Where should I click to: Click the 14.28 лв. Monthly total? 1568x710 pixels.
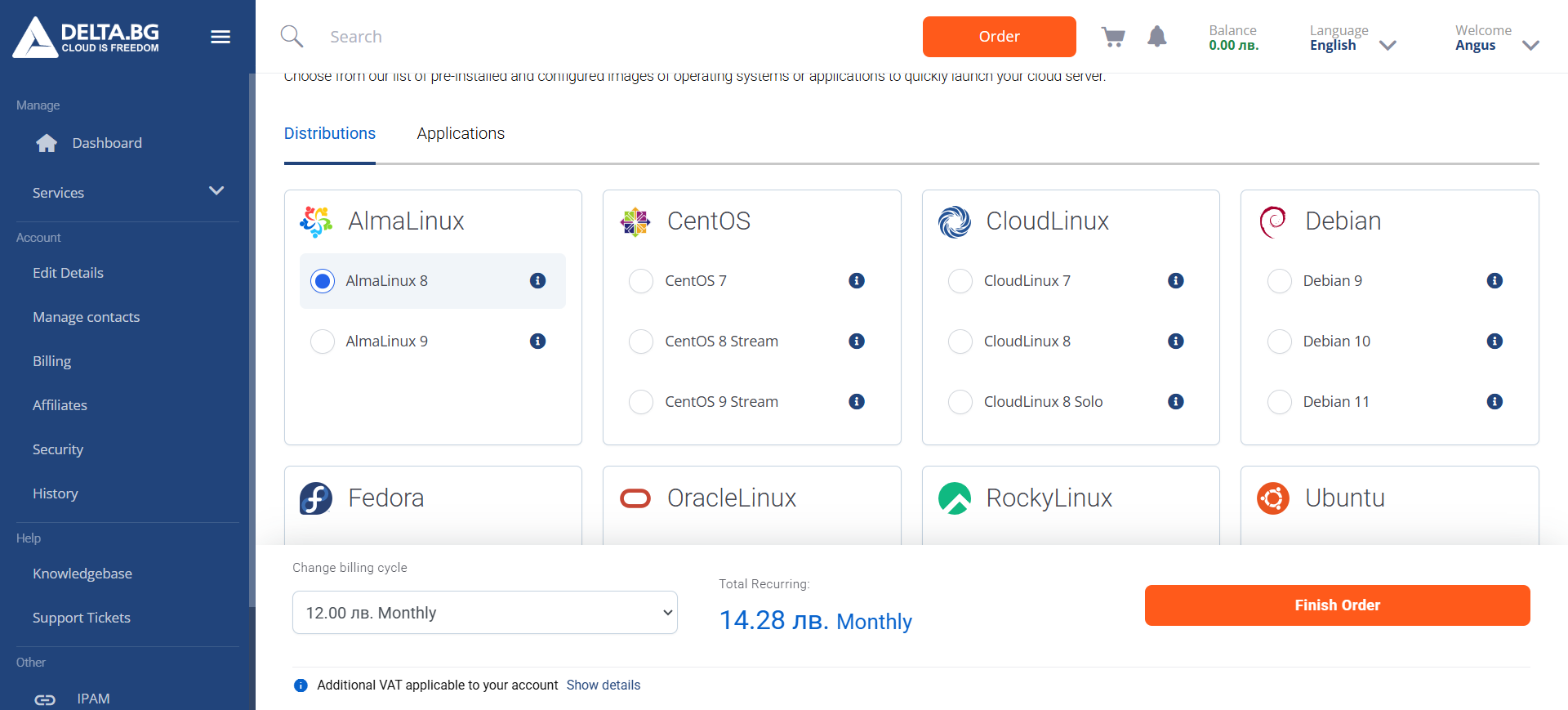815,621
